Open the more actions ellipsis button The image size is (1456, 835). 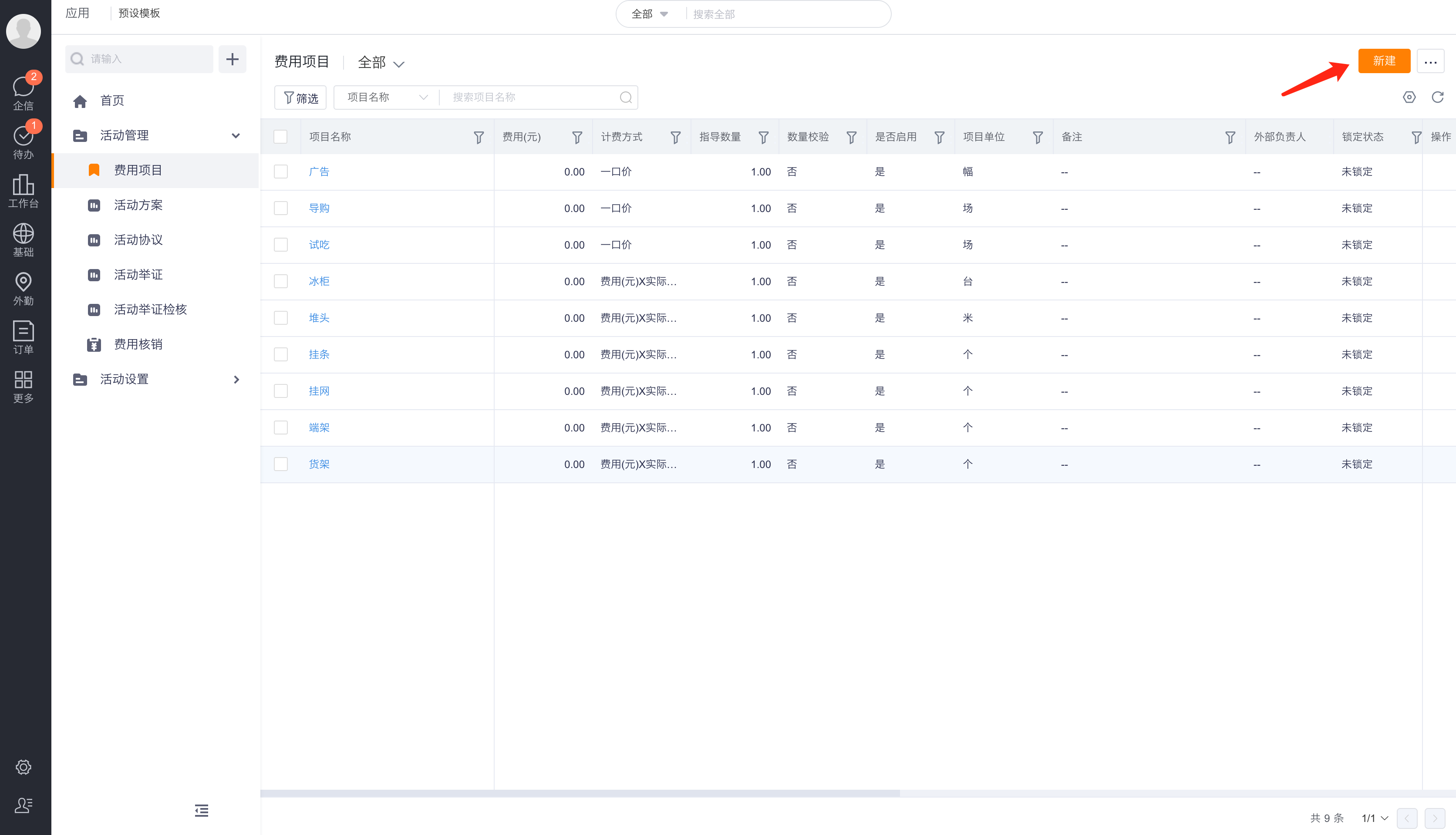(1430, 61)
